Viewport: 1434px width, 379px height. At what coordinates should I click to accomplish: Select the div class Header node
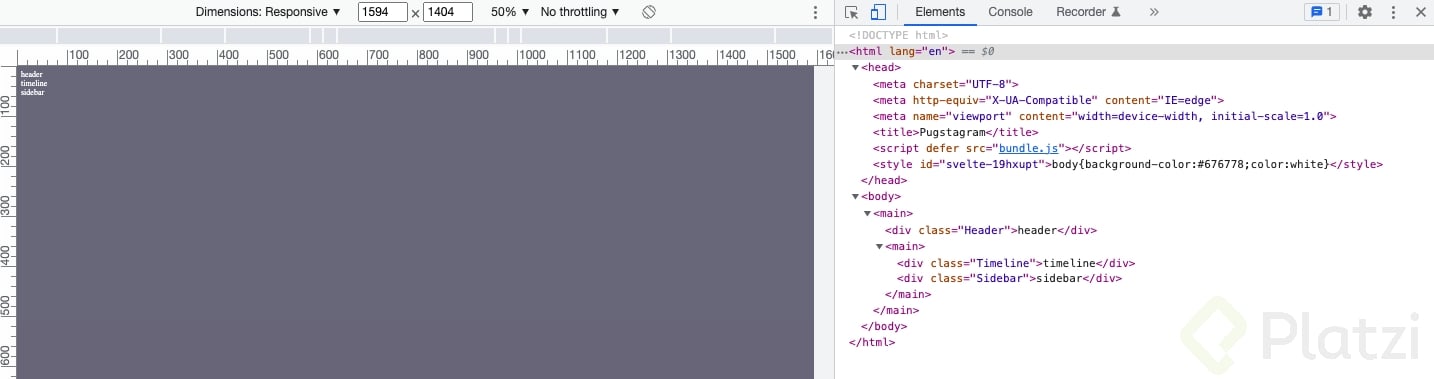[990, 230]
